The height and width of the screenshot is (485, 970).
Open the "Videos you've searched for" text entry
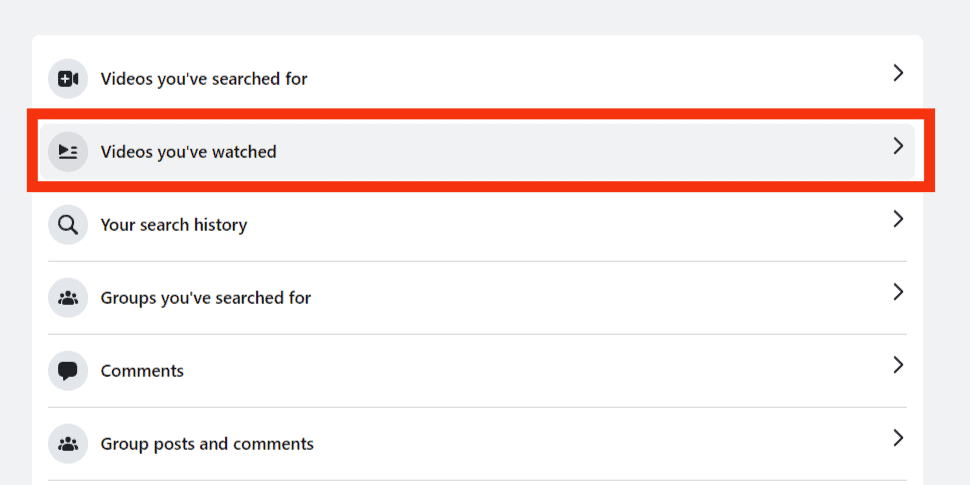point(204,79)
